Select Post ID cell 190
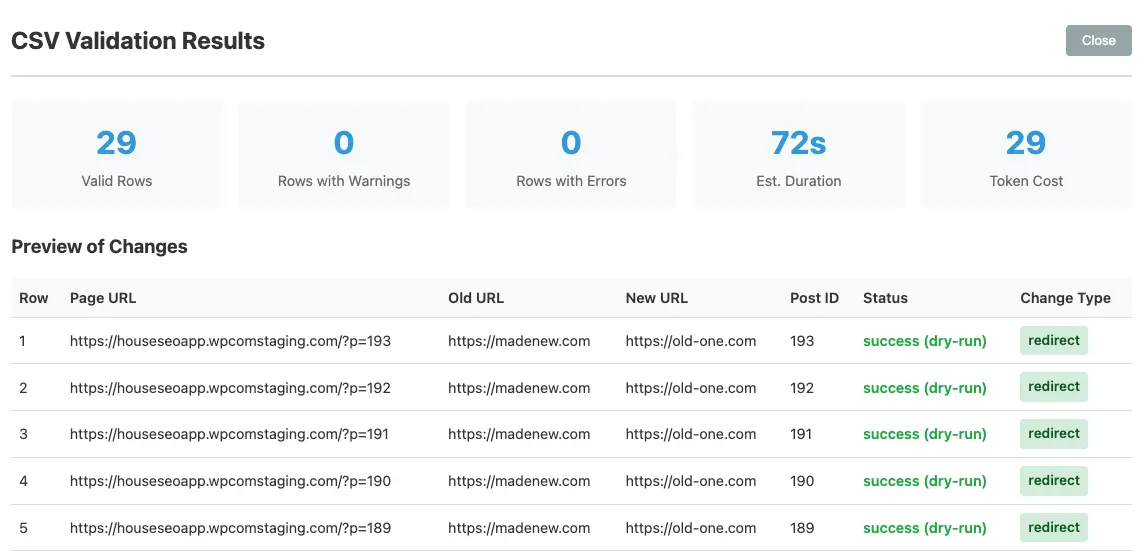 pyautogui.click(x=802, y=481)
